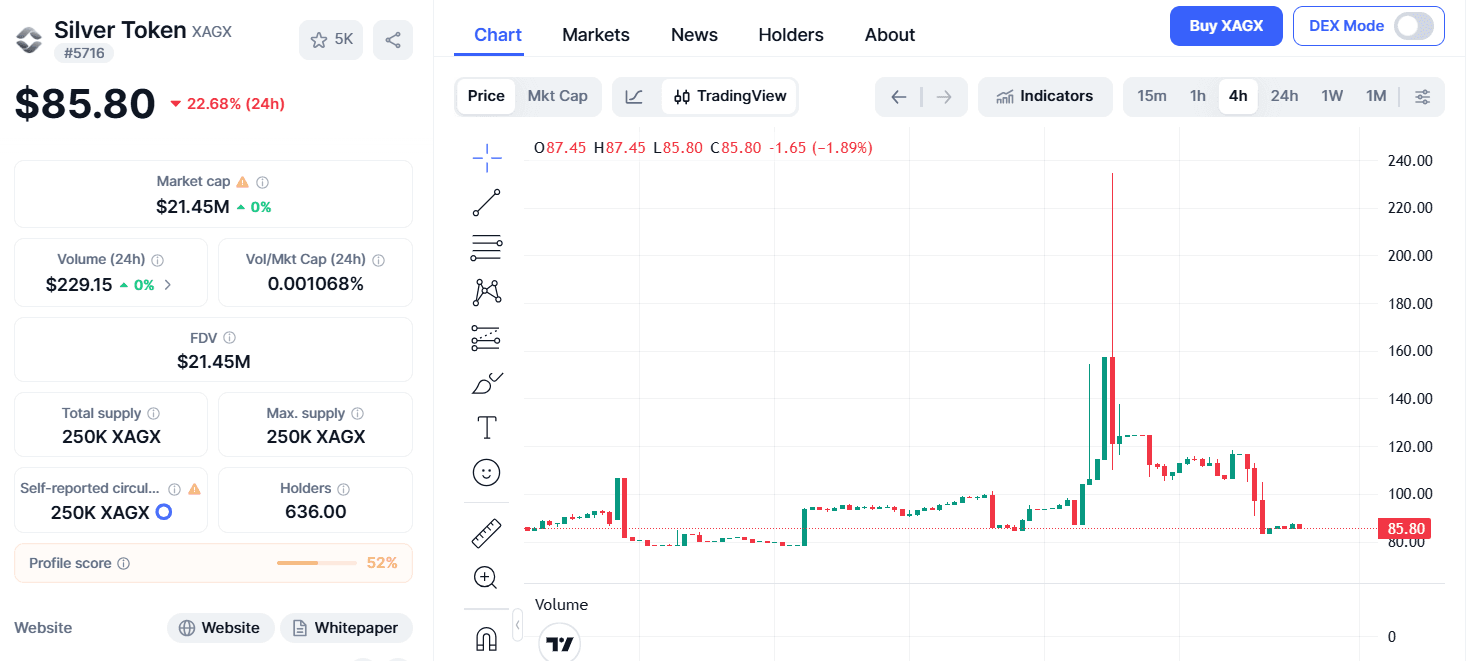Choose the text annotation tool
Screen dimensions: 1466x661
pos(486,428)
